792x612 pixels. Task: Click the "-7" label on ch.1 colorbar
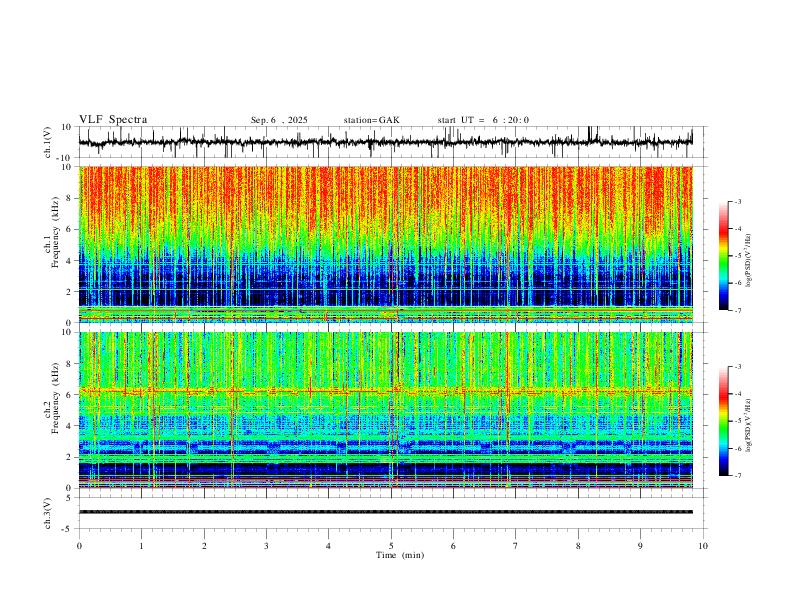[738, 311]
